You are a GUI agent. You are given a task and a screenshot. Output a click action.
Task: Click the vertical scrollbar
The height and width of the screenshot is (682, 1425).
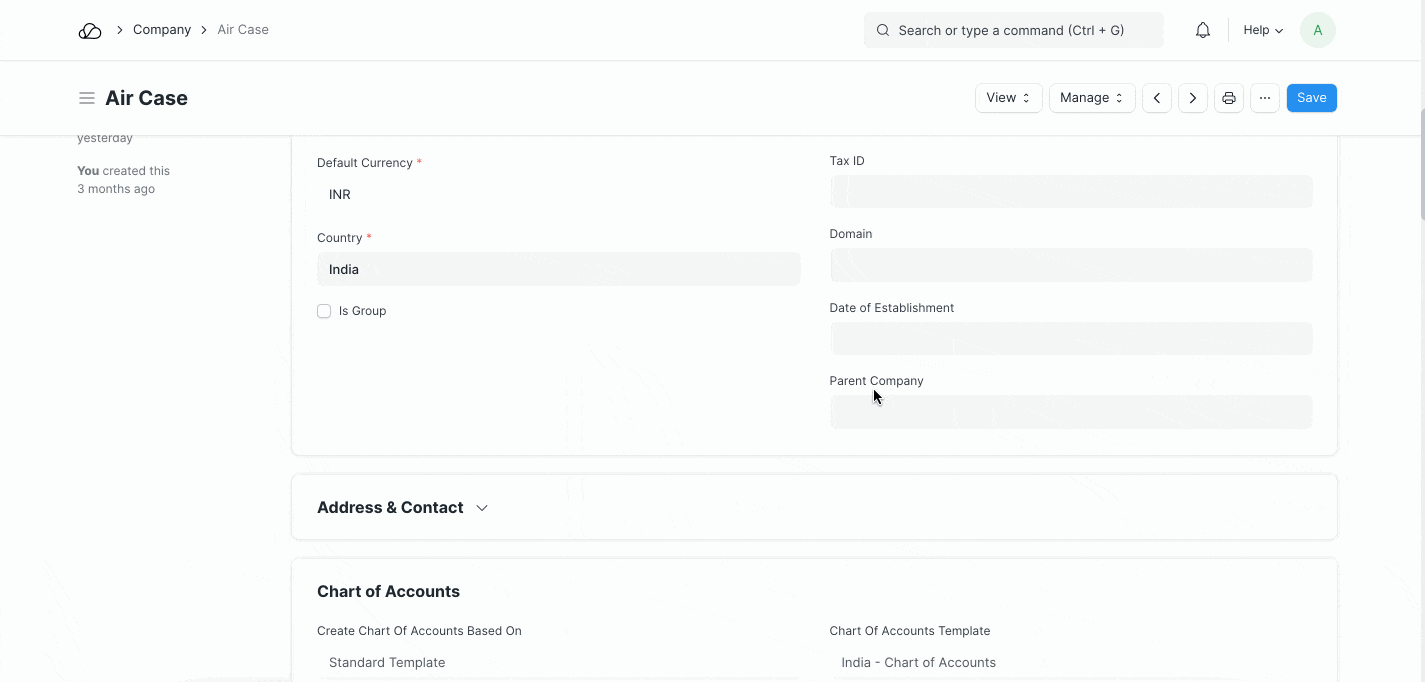pyautogui.click(x=1420, y=160)
